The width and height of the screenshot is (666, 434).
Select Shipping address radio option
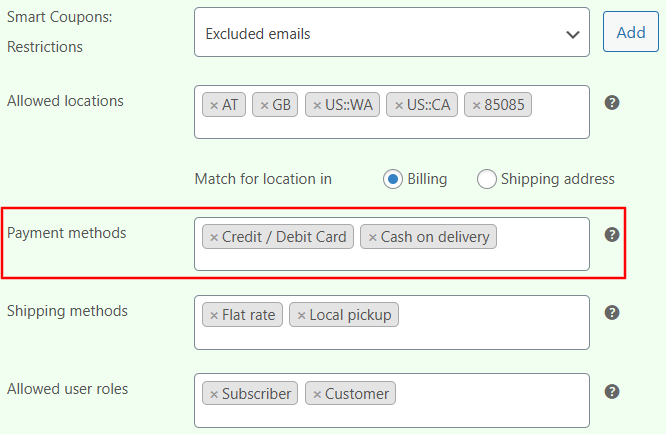point(487,179)
